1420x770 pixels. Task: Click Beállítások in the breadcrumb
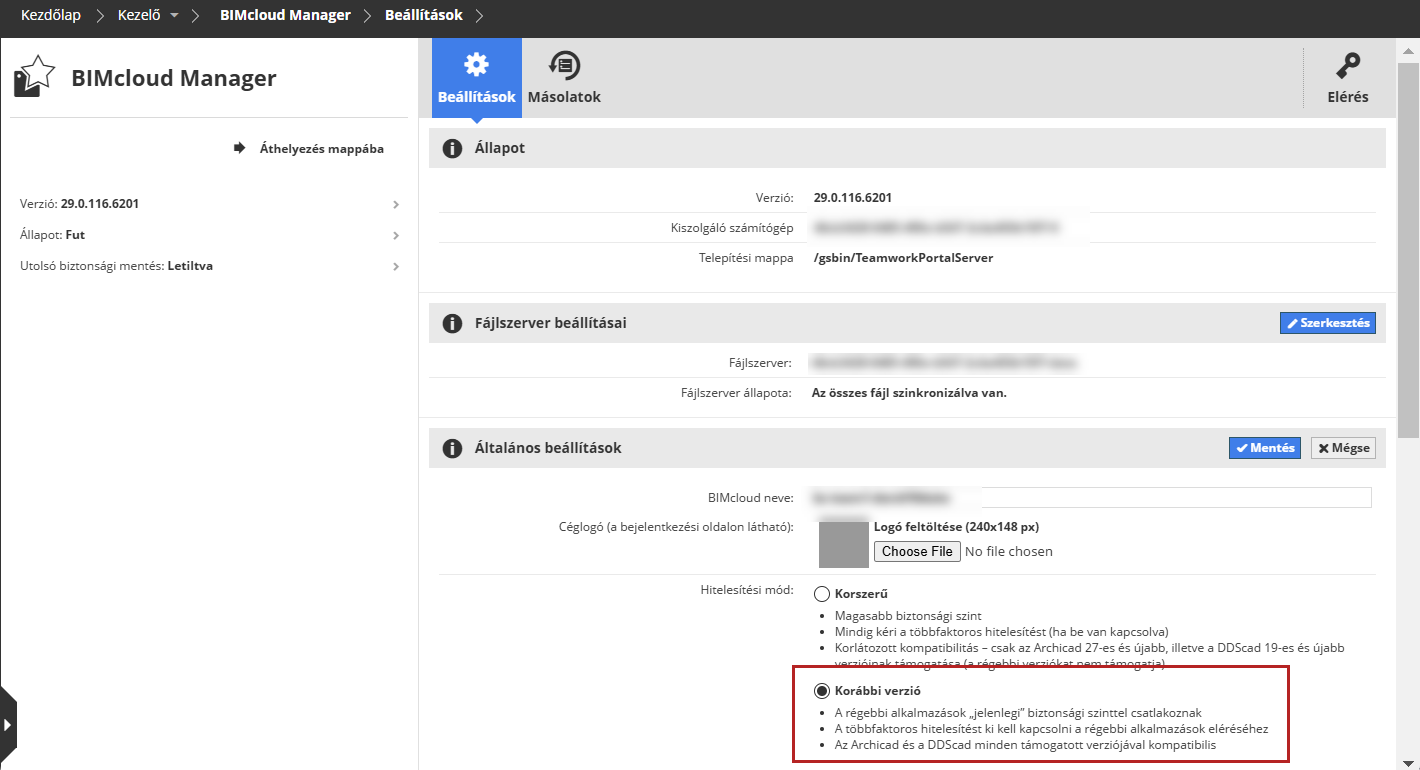click(424, 16)
